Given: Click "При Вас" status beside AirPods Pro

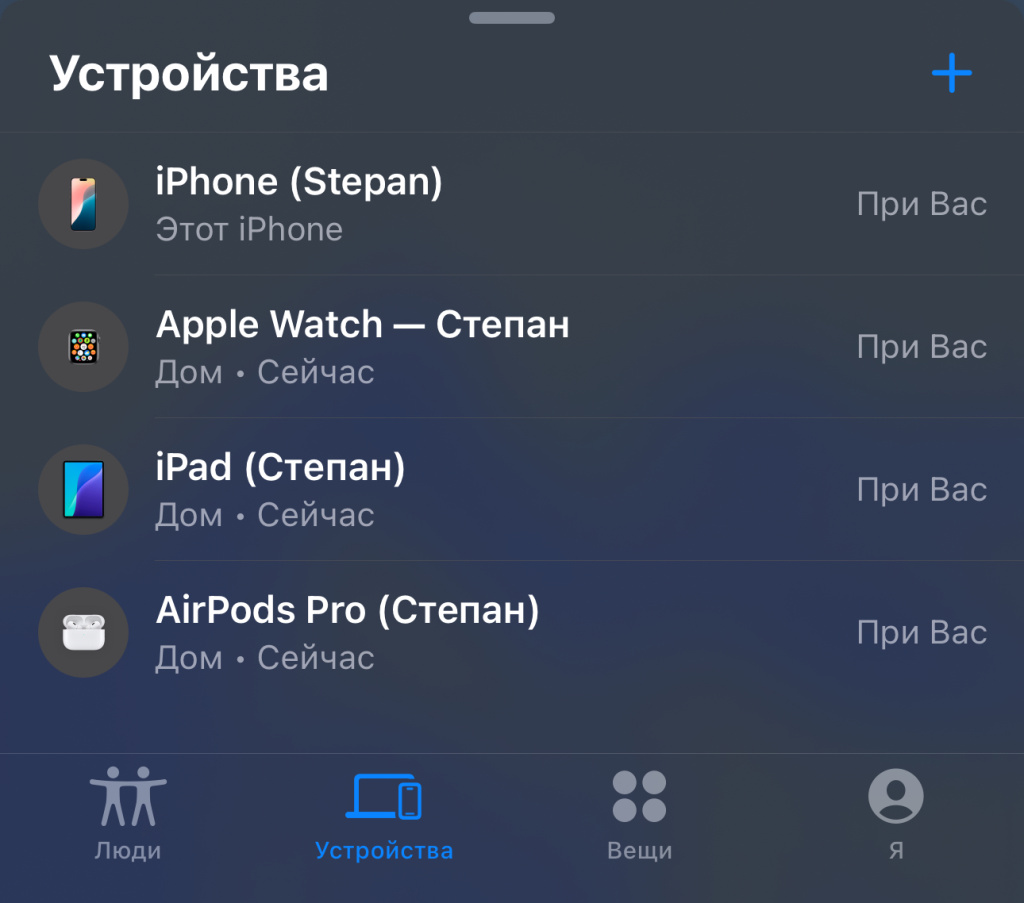Looking at the screenshot, I should pos(922,633).
